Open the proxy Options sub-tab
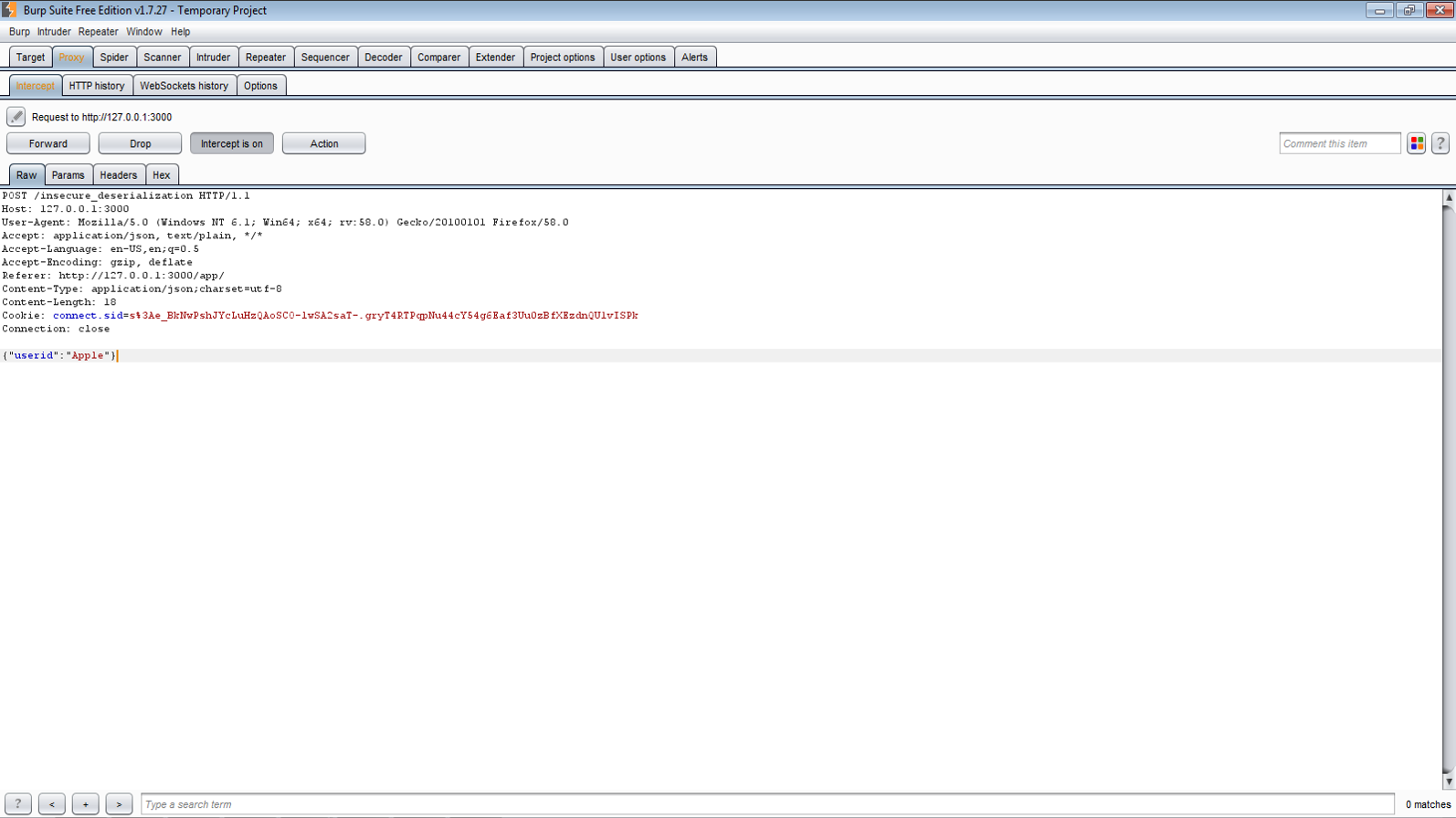 [x=260, y=86]
